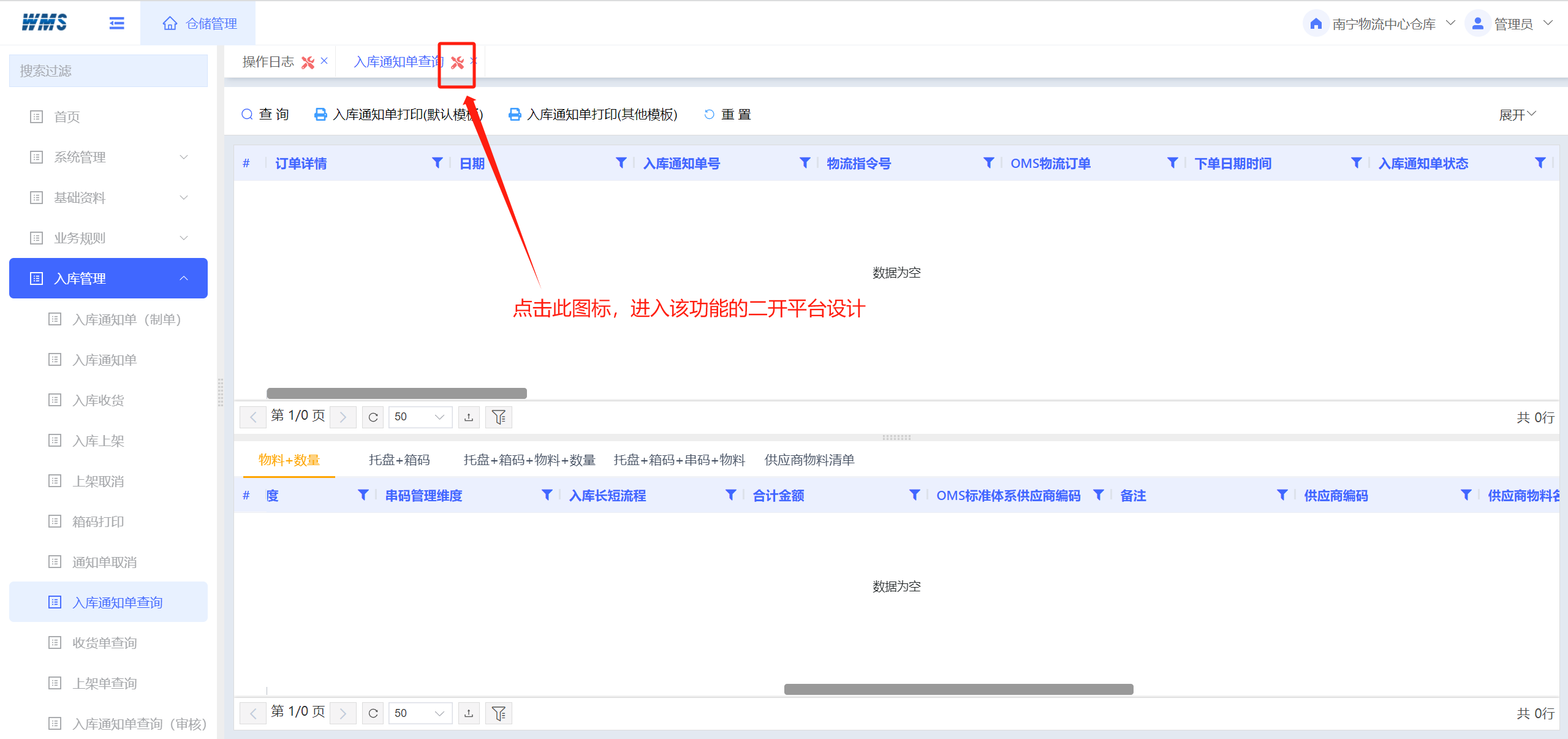The image size is (1568, 739).
Task: Click the 搜索过滤 search field
Action: (108, 71)
